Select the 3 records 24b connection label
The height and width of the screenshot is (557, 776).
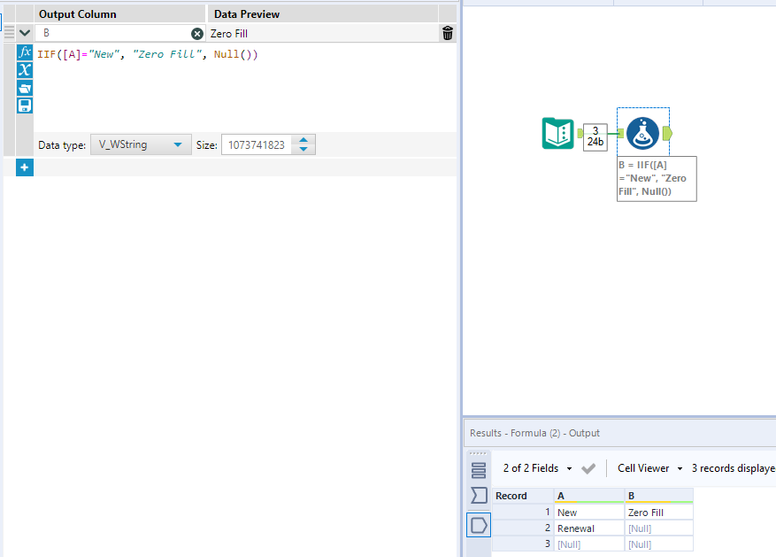click(x=595, y=137)
